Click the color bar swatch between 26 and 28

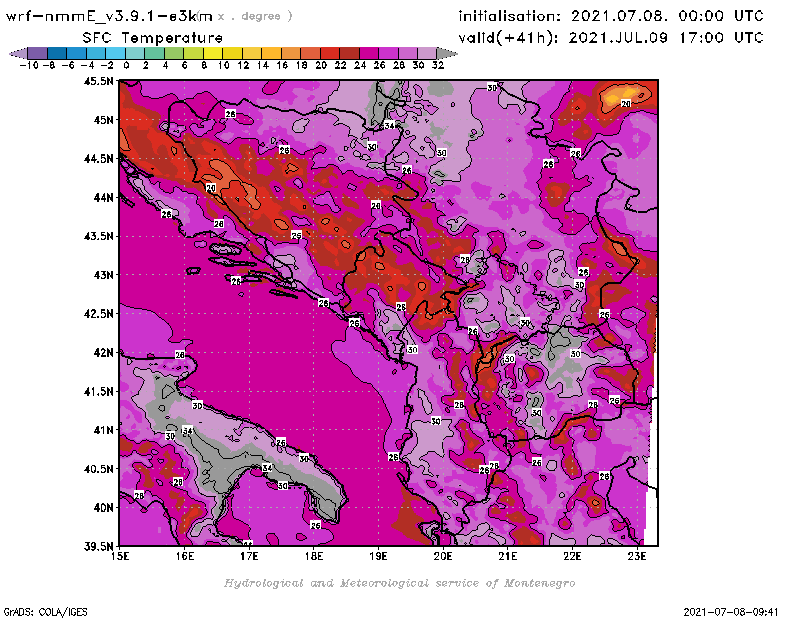coord(388,53)
